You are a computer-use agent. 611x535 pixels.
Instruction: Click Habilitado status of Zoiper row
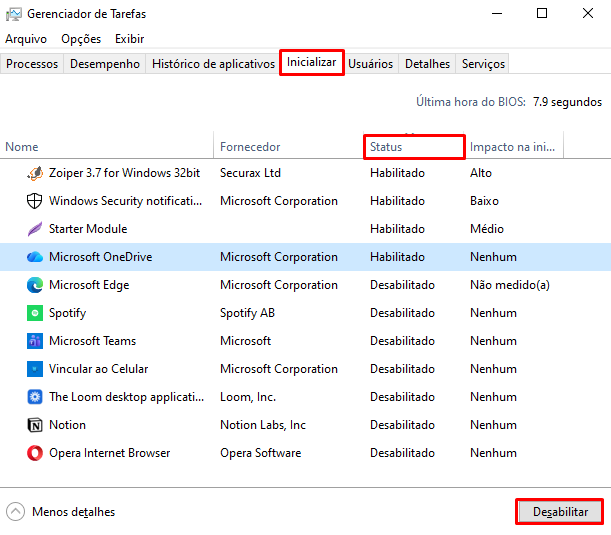click(x=397, y=173)
